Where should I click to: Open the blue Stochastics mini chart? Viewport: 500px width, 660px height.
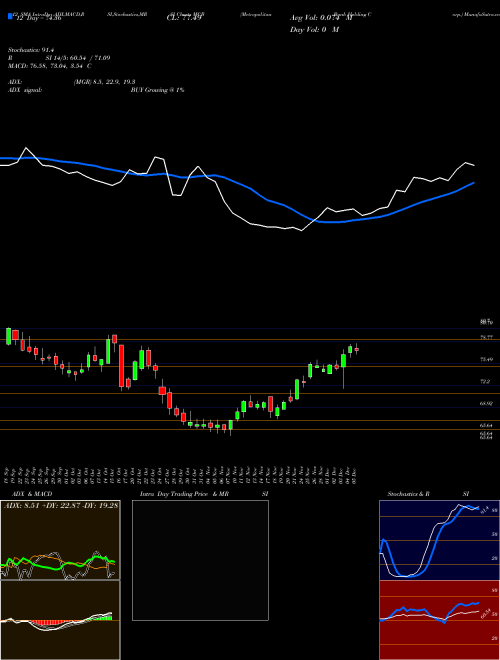coord(439,540)
